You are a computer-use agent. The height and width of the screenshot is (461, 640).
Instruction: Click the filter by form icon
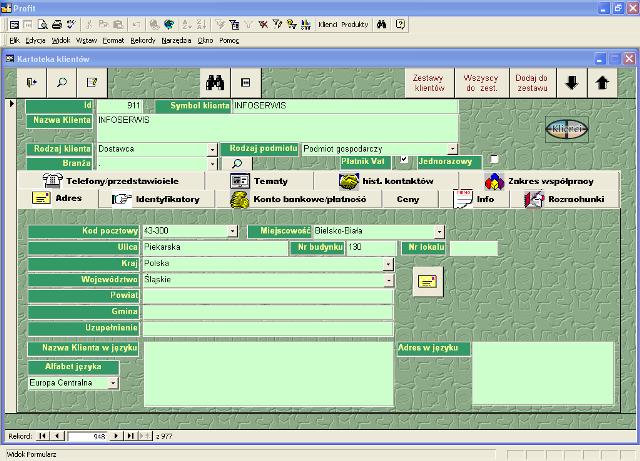pyautogui.click(x=234, y=24)
